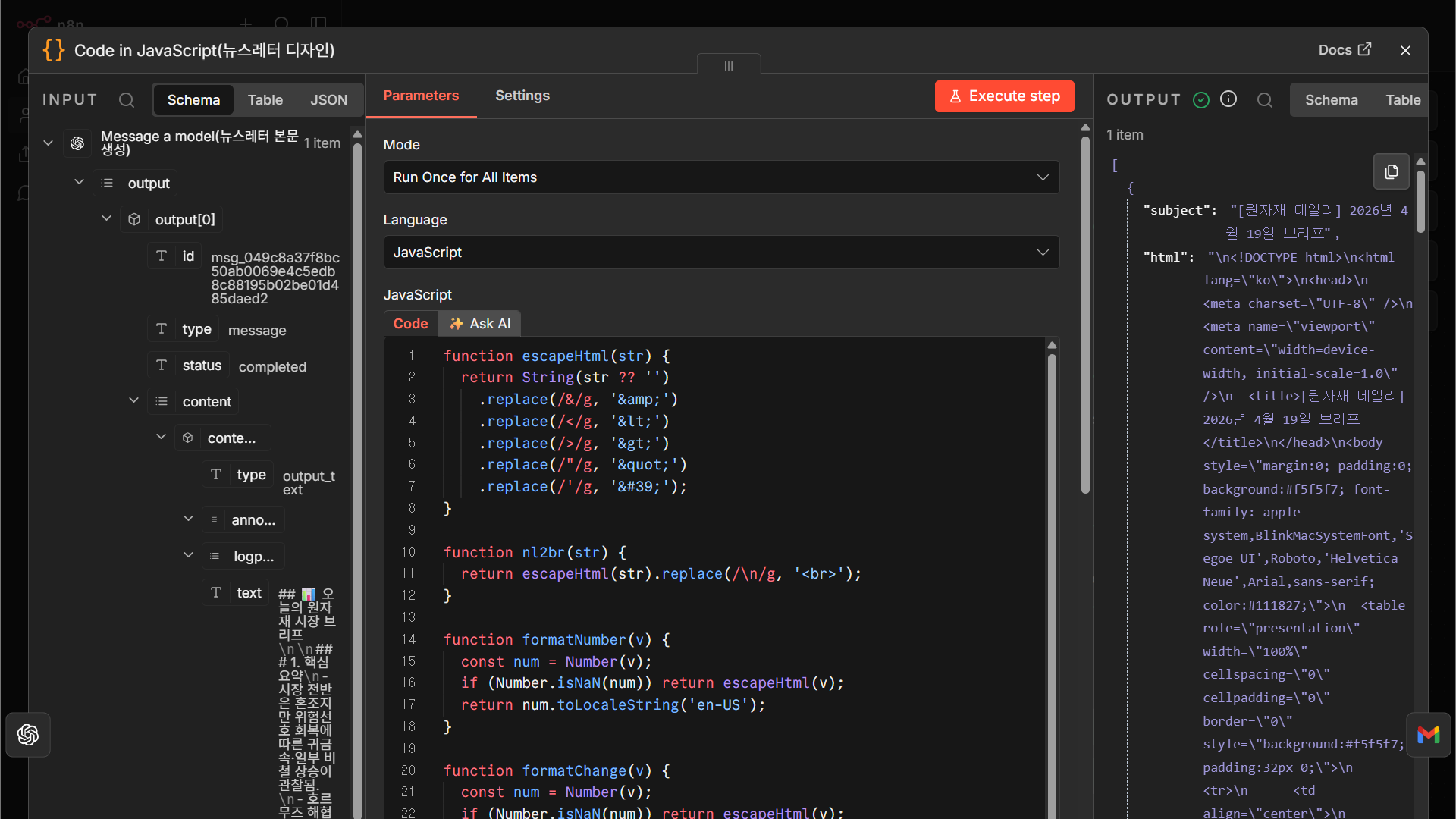Click the type field pill with value message

(x=183, y=329)
